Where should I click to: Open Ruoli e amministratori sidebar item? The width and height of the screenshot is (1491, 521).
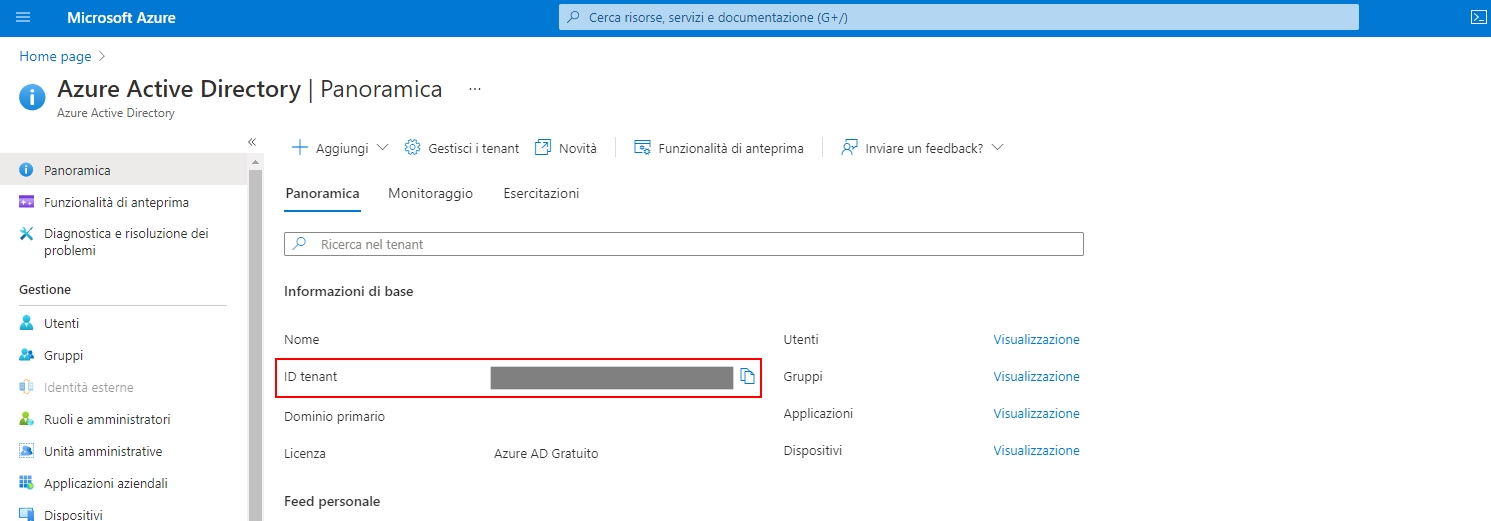(107, 419)
